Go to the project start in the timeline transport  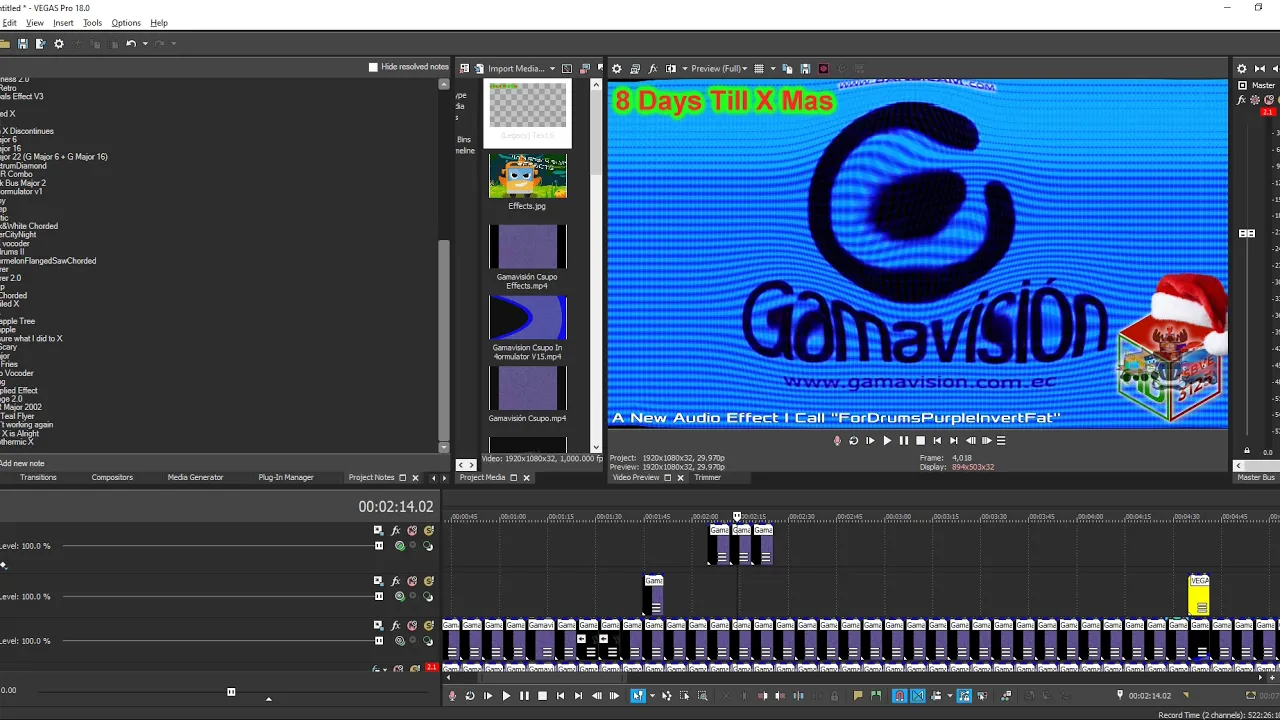click(560, 696)
